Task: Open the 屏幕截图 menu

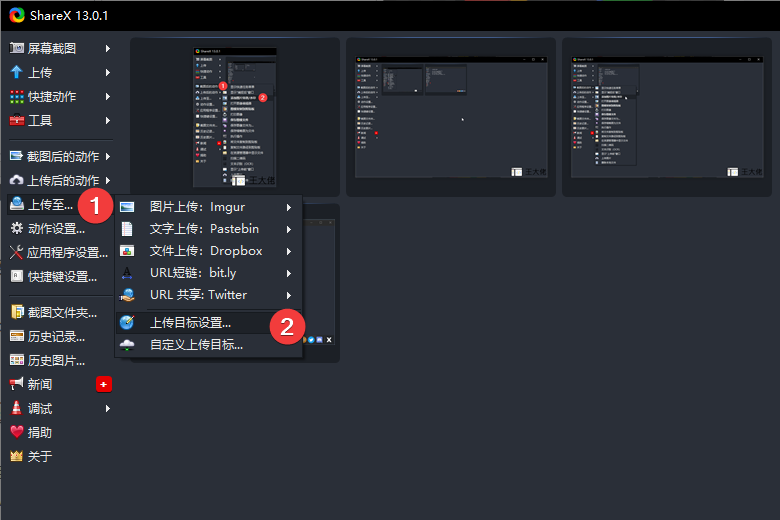Action: [x=60, y=48]
